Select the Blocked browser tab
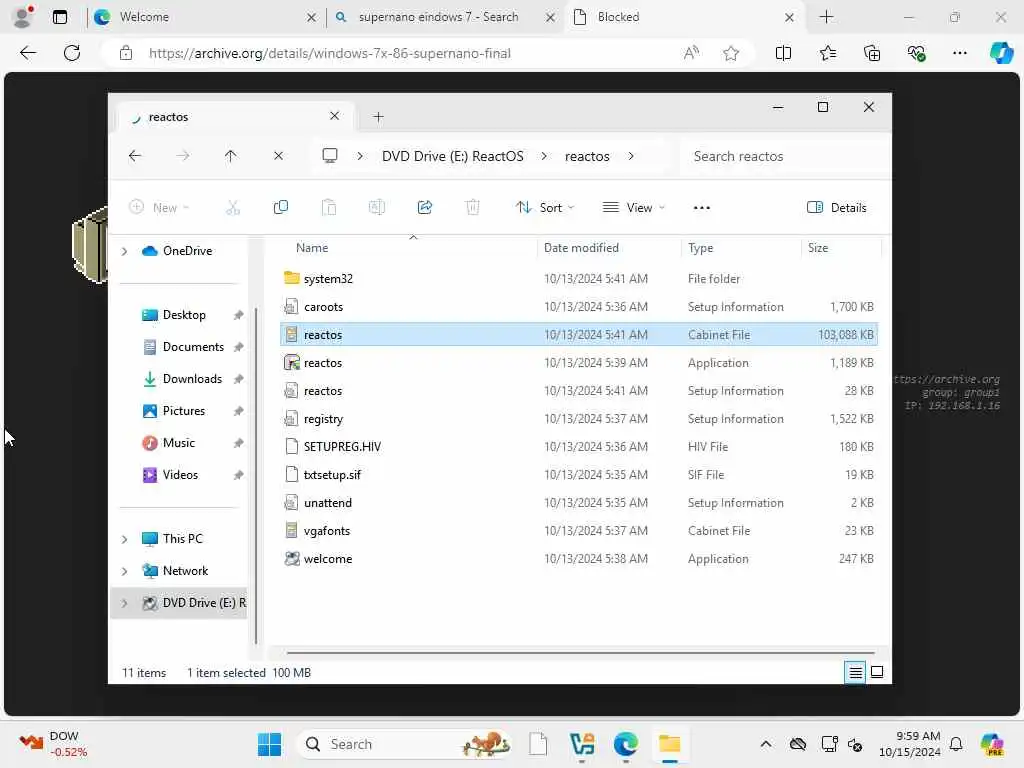Viewport: 1024px width, 768px height. pyautogui.click(x=684, y=17)
